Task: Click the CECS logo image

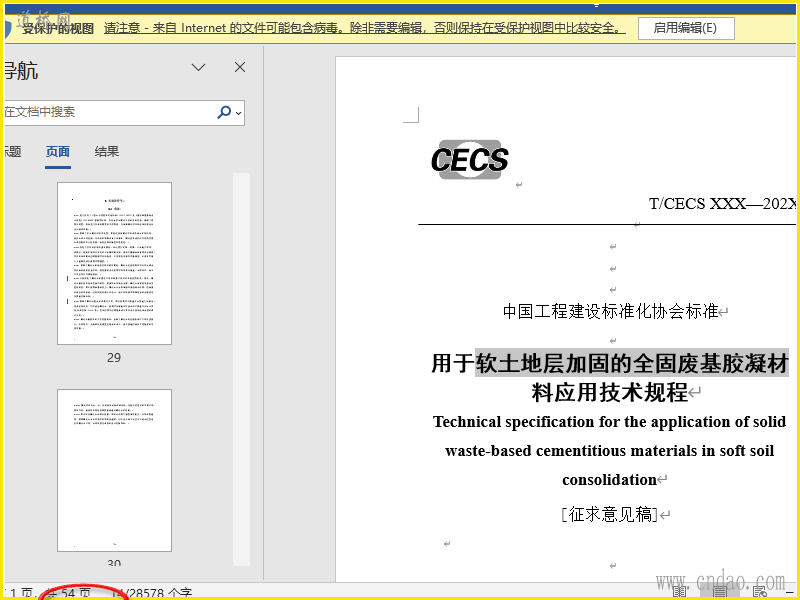Action: [470, 160]
